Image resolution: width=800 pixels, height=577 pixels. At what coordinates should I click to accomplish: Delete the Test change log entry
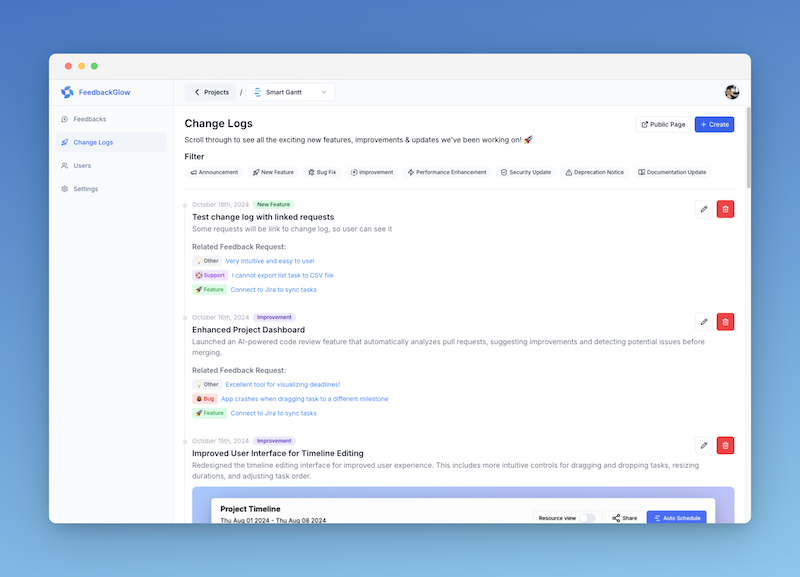725,209
